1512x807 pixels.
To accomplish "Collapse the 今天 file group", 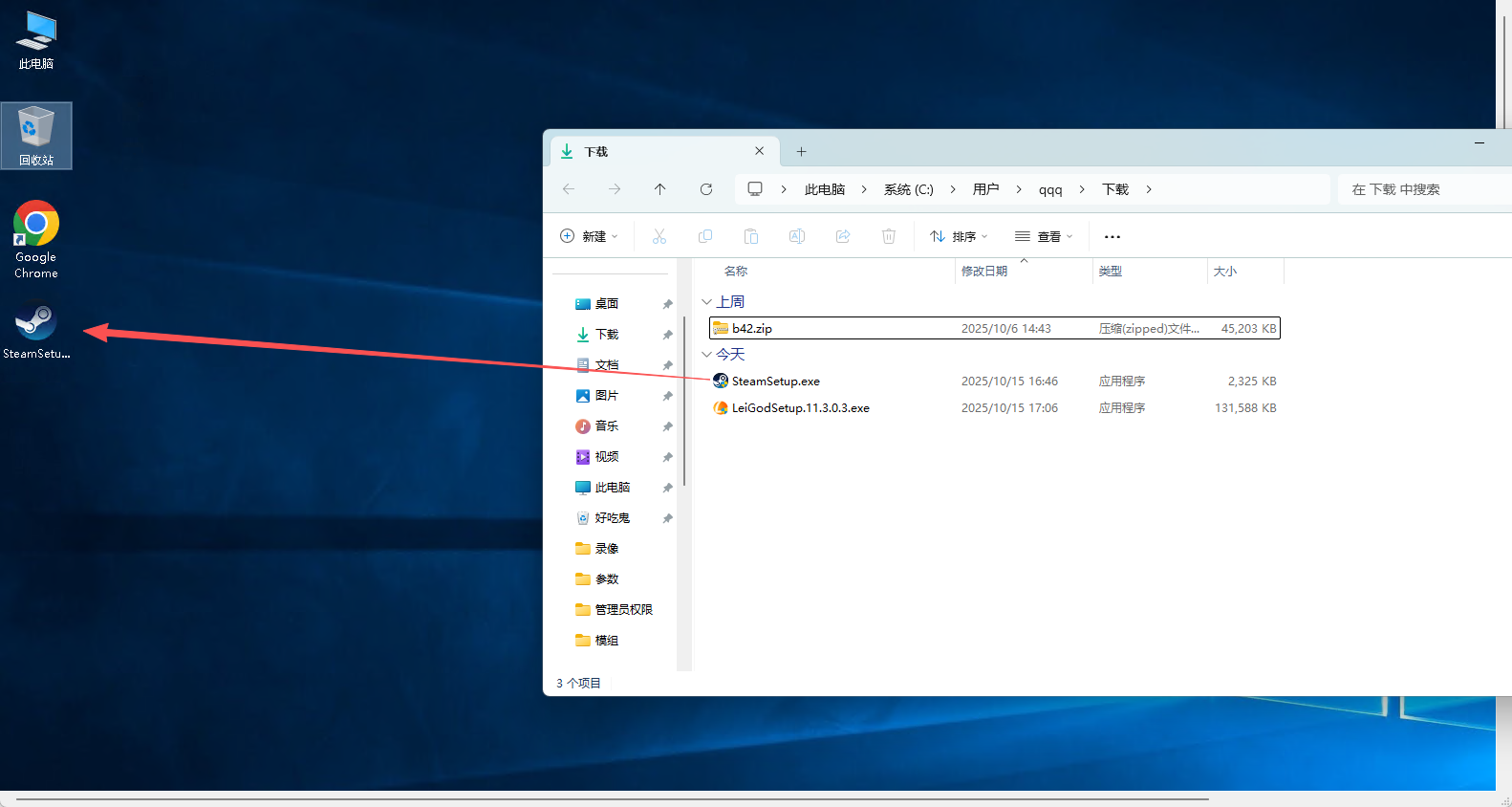I will [707, 355].
